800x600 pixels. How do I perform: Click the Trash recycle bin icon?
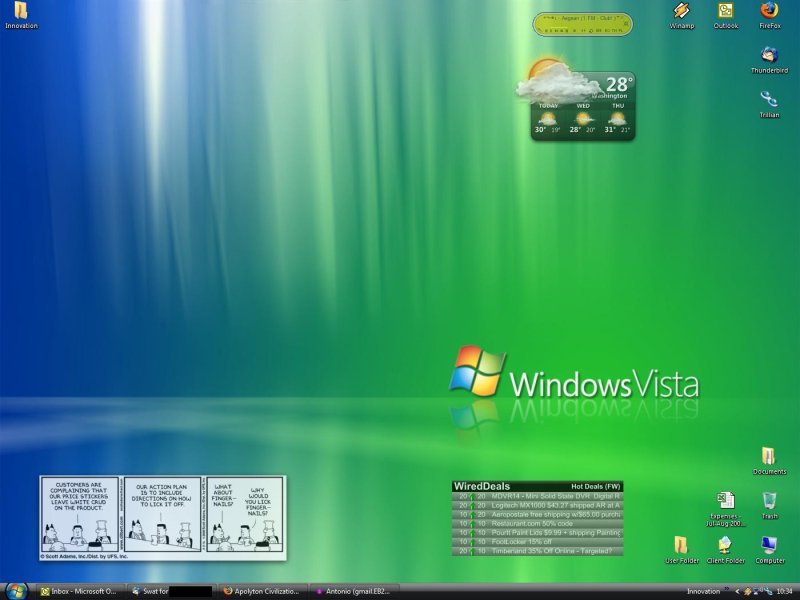coord(769,500)
